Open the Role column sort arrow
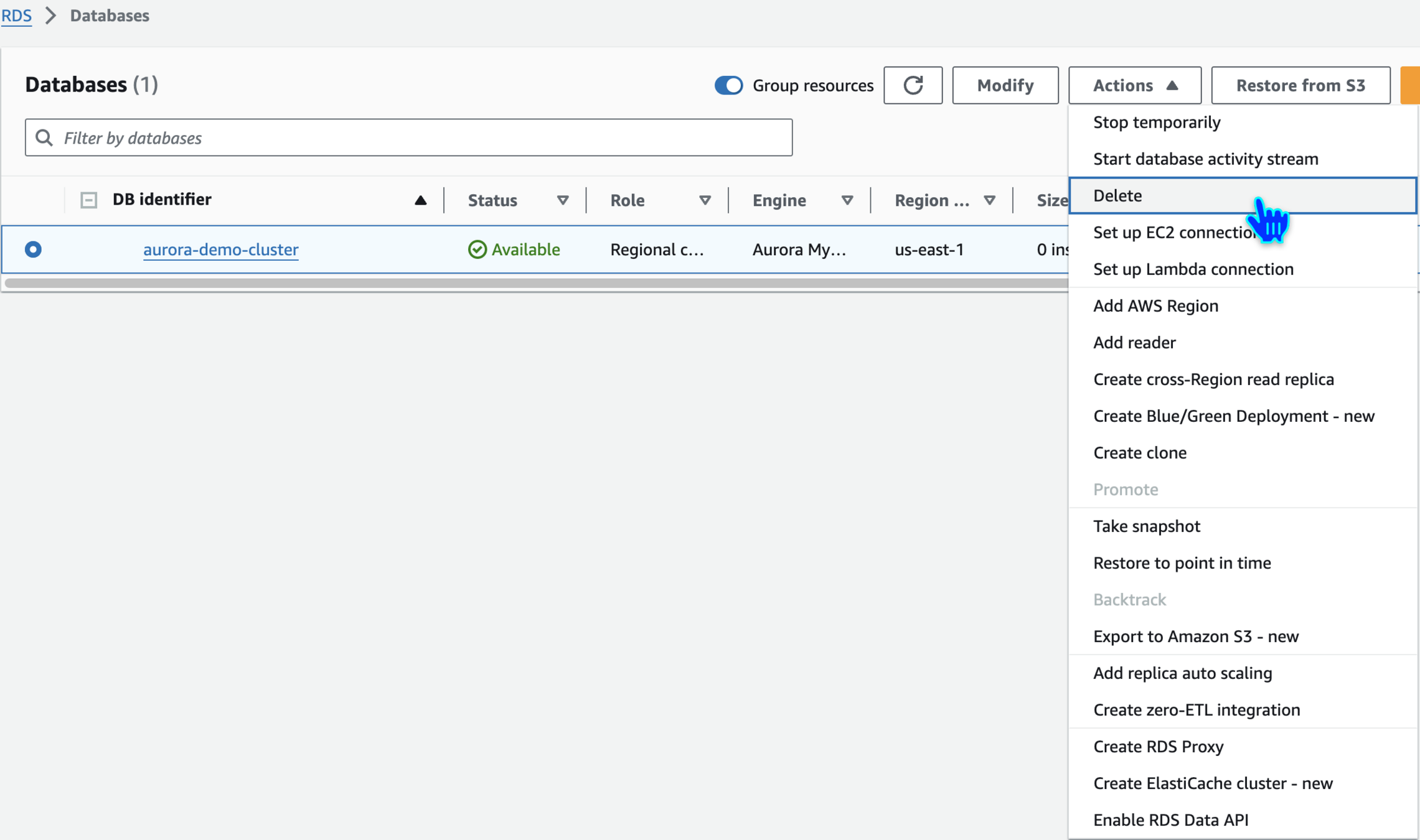This screenshot has height=840, width=1420. click(705, 200)
